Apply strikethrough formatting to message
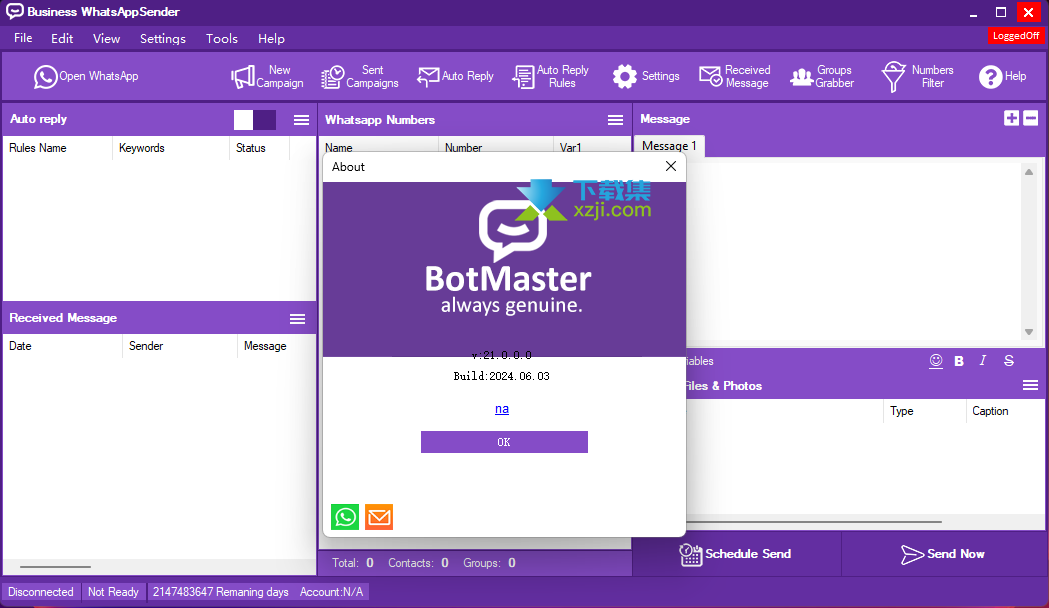Screen dimensions: 1049x608 pos(1009,361)
